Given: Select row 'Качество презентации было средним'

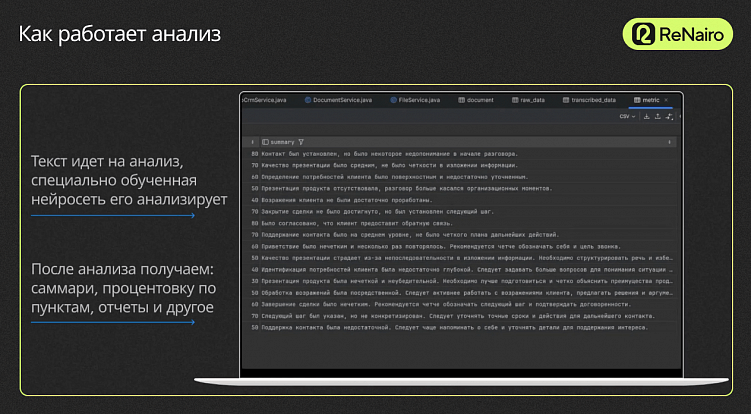Looking at the screenshot, I should [459, 165].
